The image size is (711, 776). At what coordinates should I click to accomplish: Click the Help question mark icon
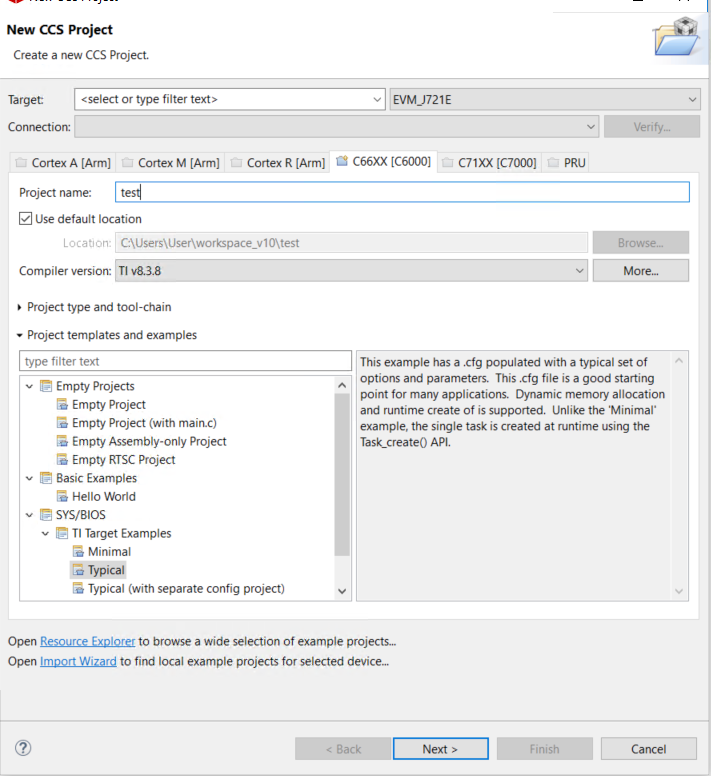(x=24, y=748)
